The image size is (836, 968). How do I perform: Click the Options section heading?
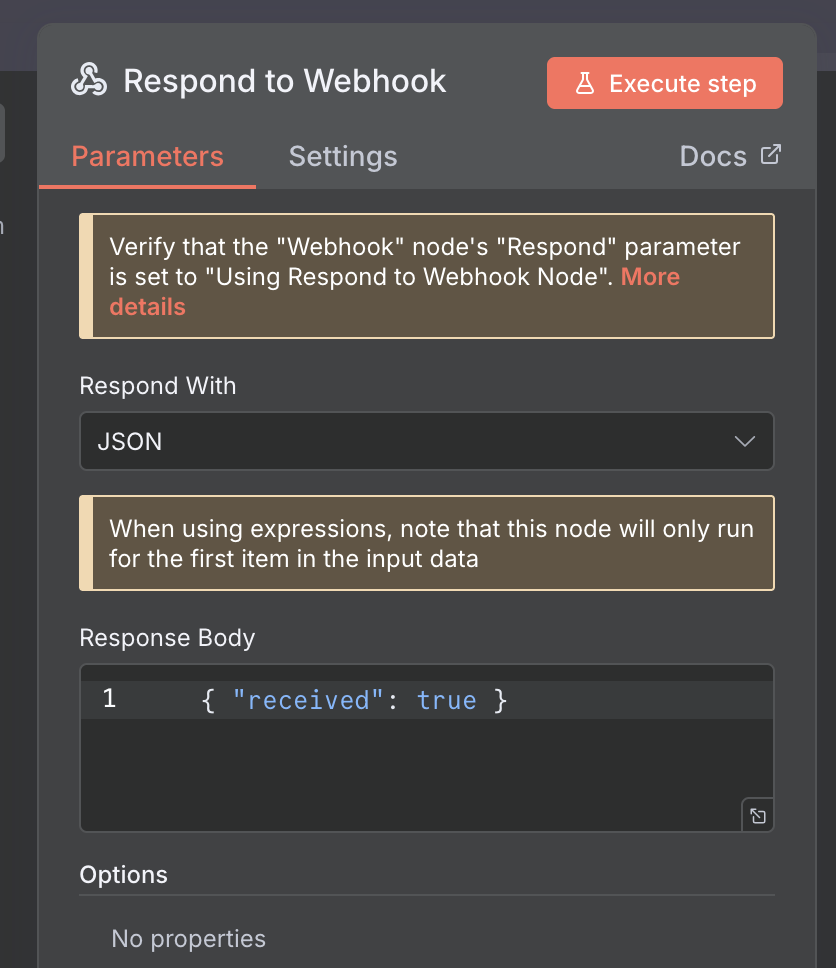click(124, 875)
